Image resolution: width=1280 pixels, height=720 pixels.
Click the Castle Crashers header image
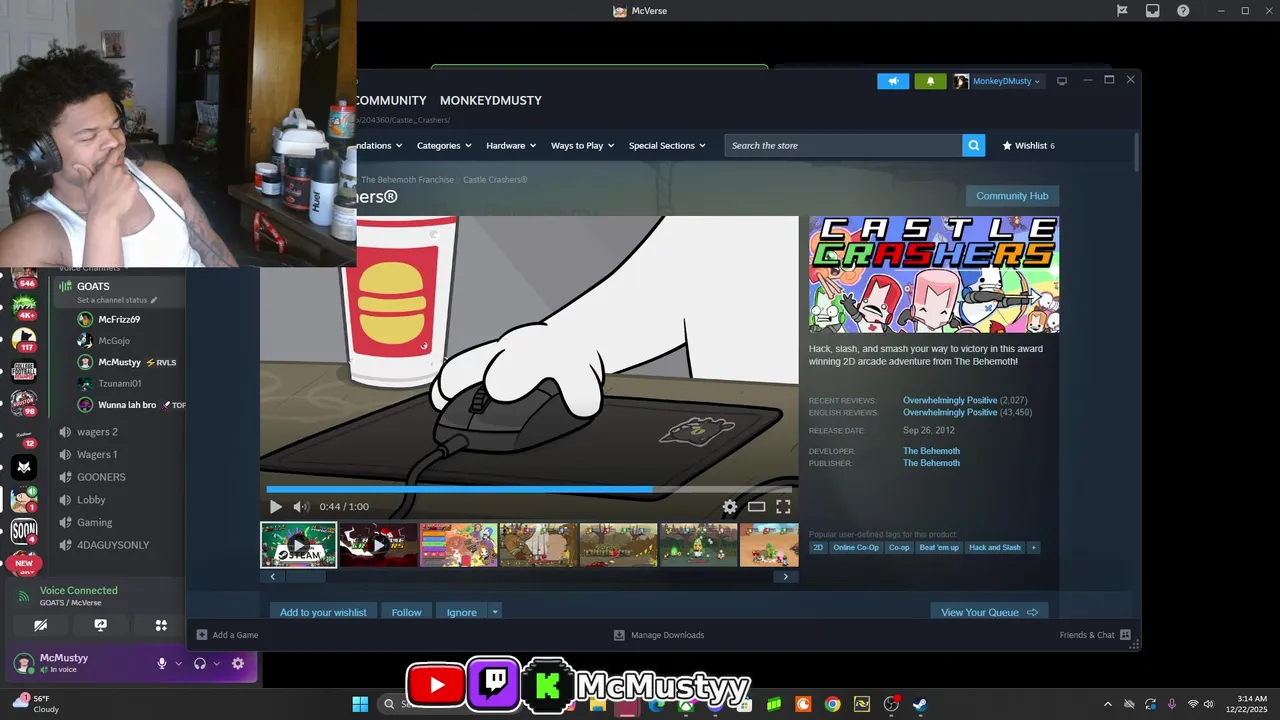pyautogui.click(x=934, y=274)
